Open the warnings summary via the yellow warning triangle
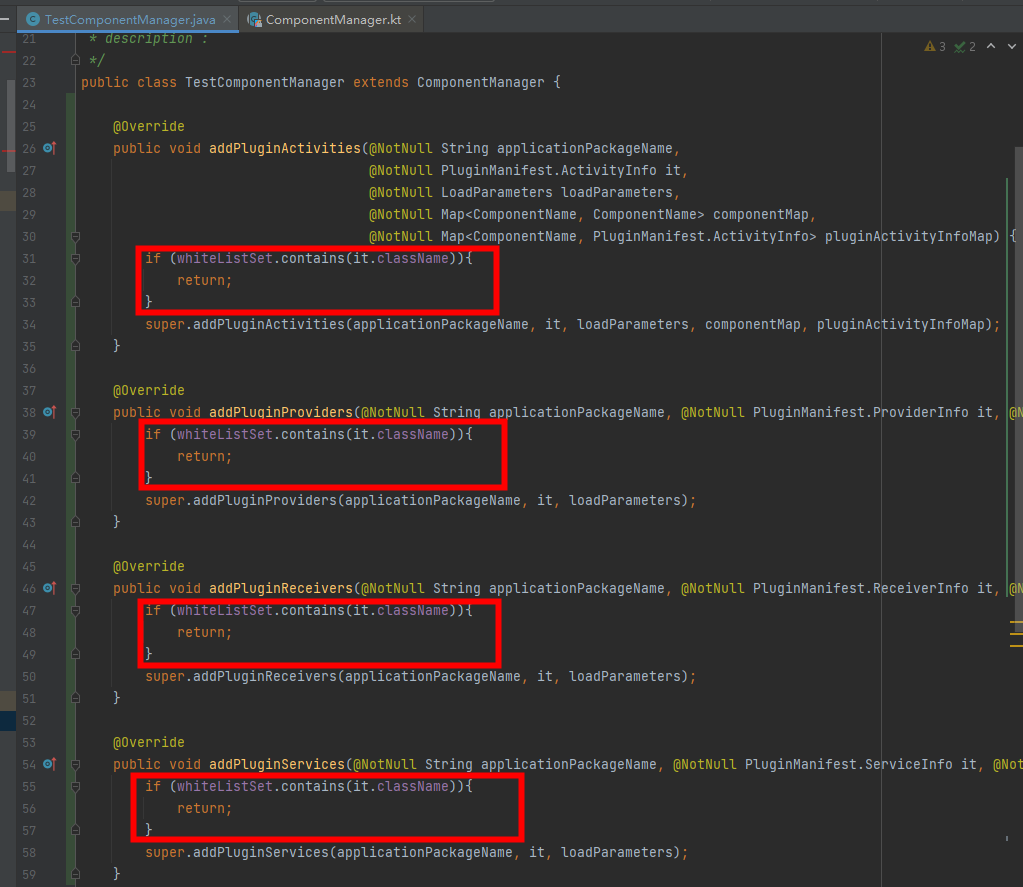The height and width of the screenshot is (887, 1023). (928, 46)
